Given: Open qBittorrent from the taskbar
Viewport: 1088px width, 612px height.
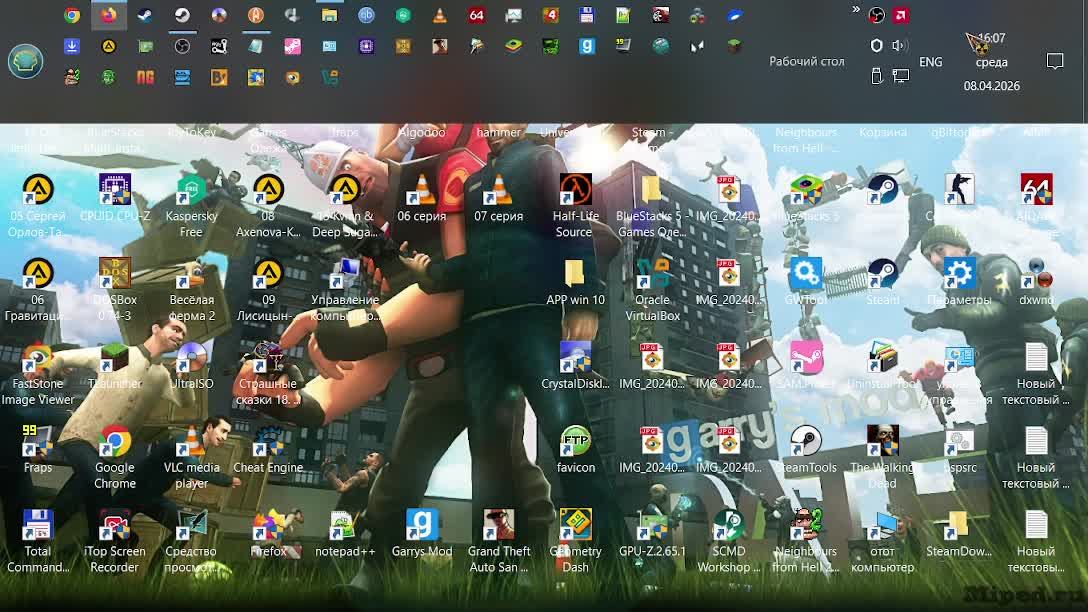Looking at the screenshot, I should [366, 15].
